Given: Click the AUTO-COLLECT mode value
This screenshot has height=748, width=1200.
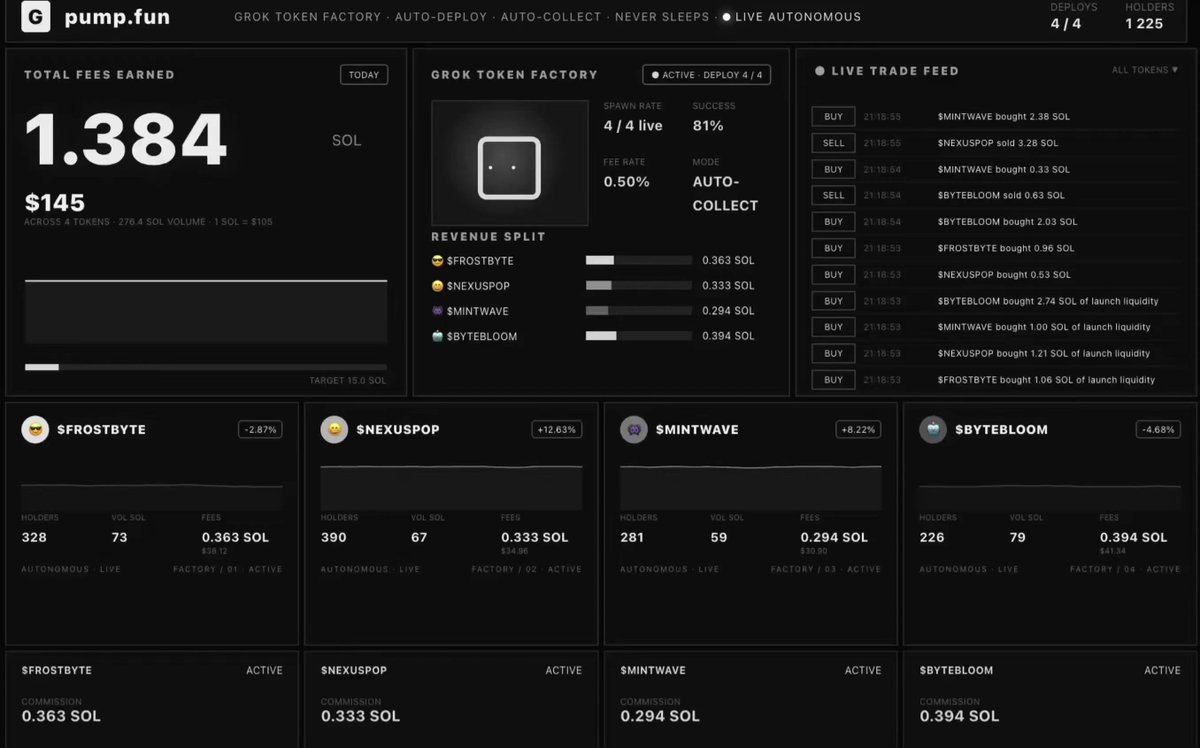Looking at the screenshot, I should pyautogui.click(x=725, y=194).
